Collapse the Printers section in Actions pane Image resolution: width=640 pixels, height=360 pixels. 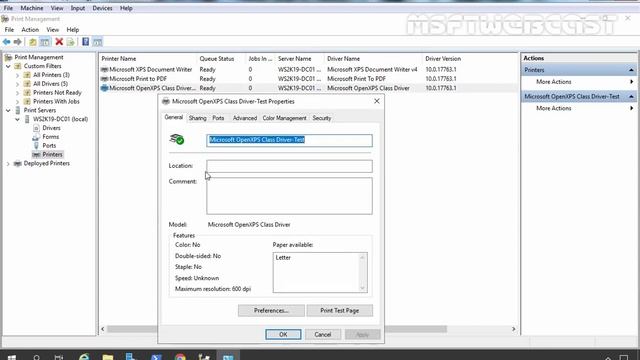click(631, 70)
